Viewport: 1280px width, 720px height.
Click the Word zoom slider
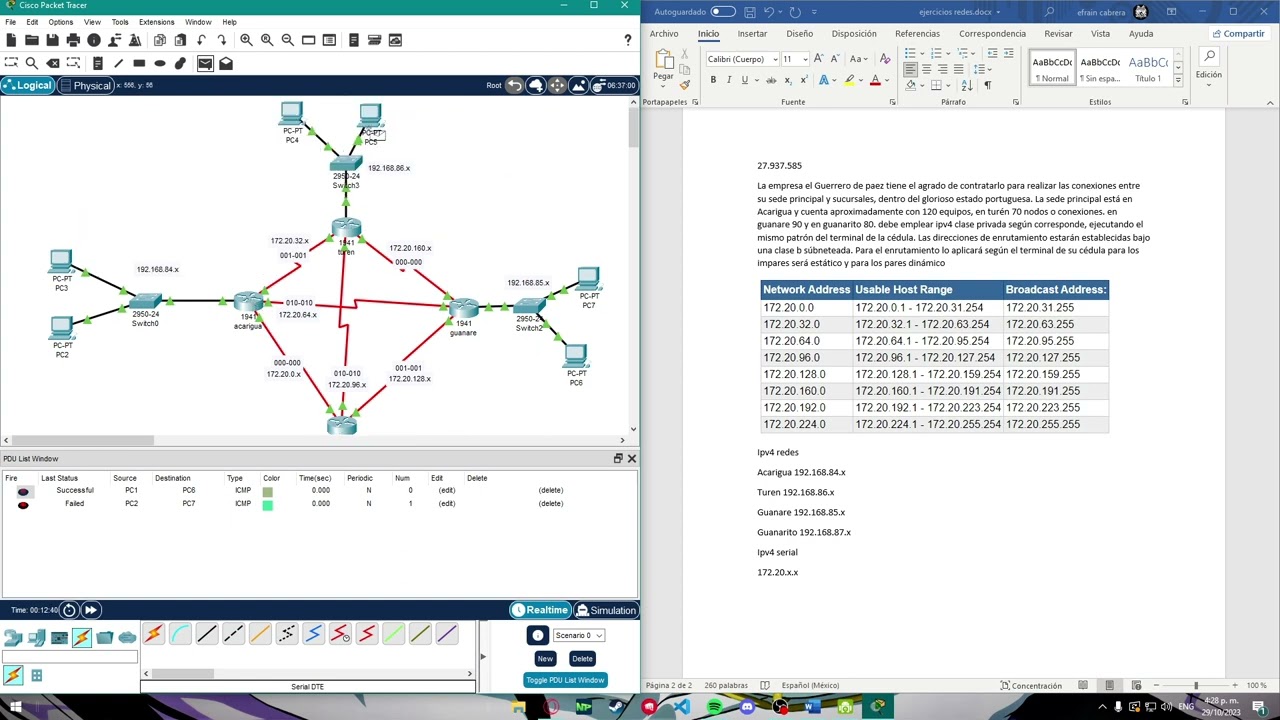click(1196, 685)
